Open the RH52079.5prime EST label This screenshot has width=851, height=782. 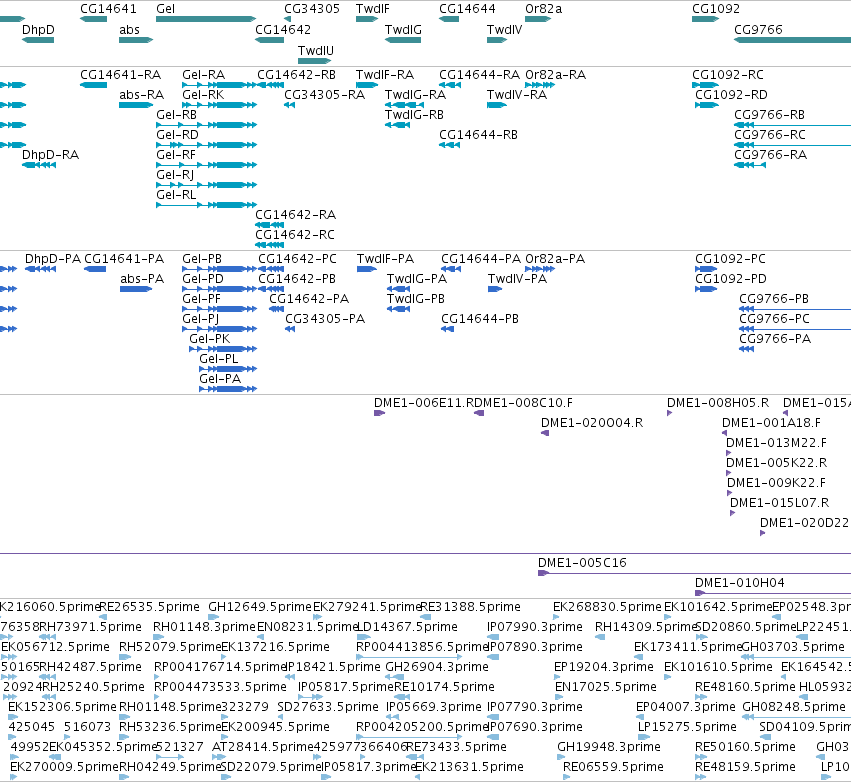click(170, 646)
